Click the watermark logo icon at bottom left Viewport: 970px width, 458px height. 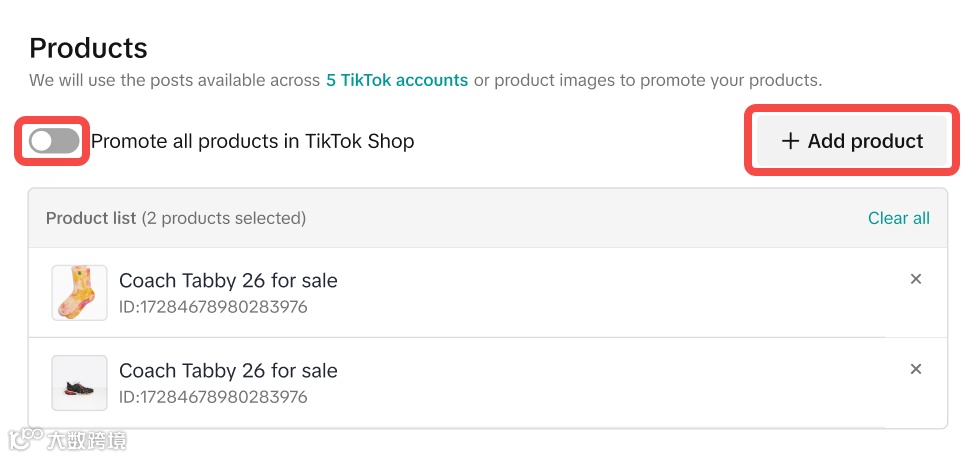24,439
